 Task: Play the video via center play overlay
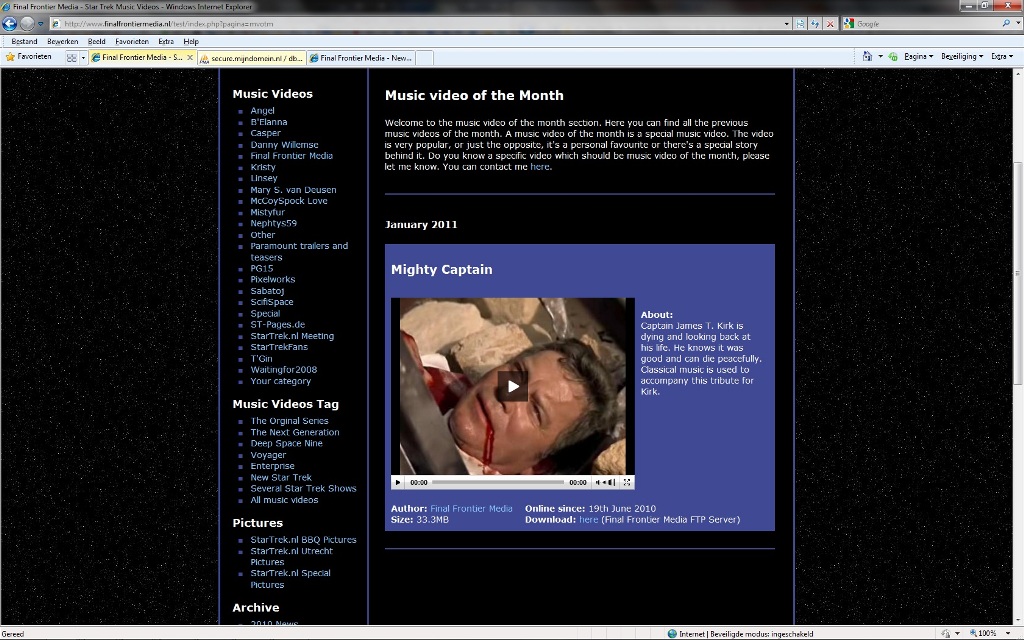coord(513,387)
